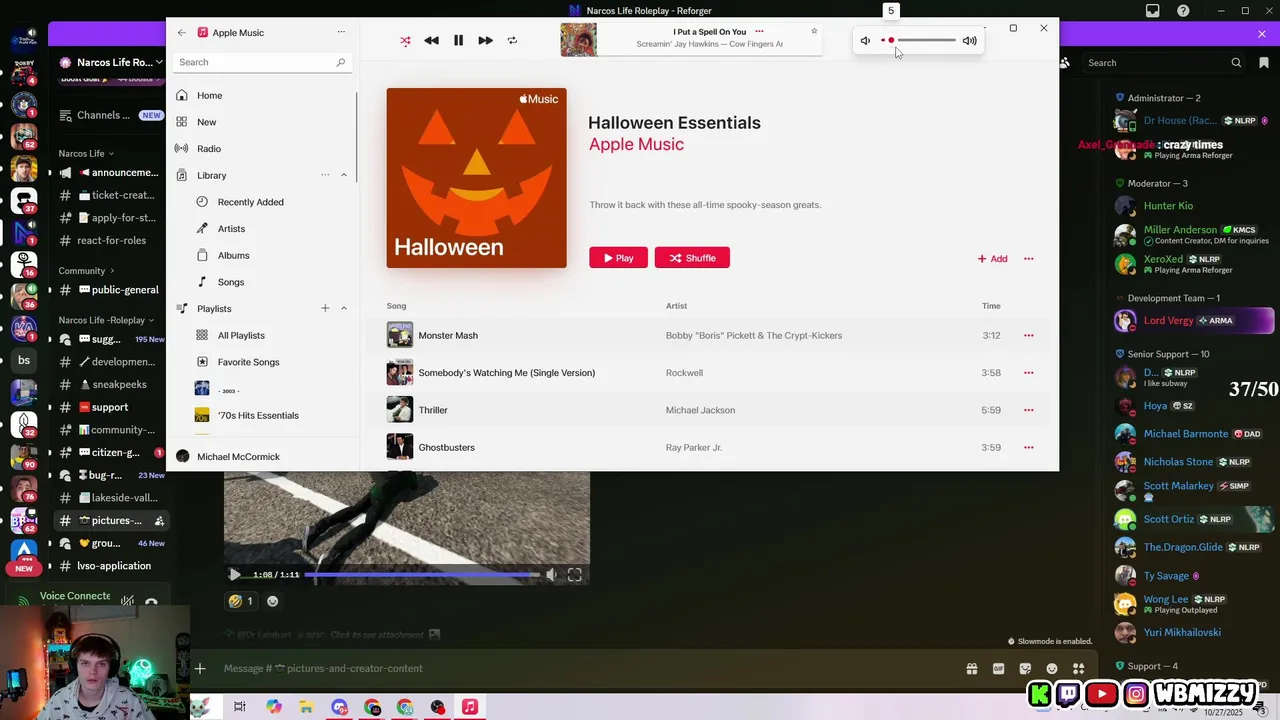The image size is (1280, 720).
Task: Open playlist options ellipsis beside Add
Action: pyautogui.click(x=1028, y=258)
